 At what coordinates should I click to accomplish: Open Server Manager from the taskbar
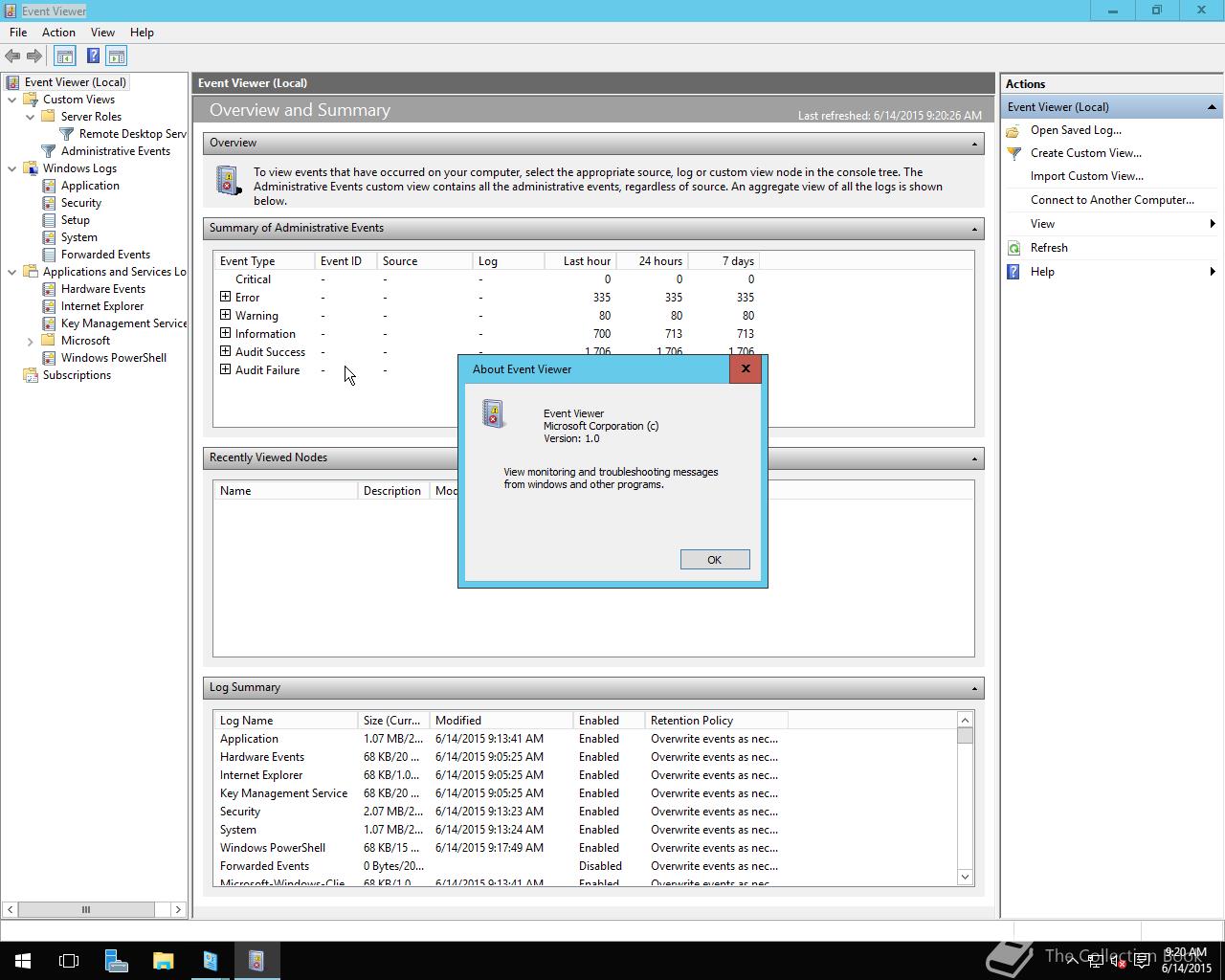[116, 961]
